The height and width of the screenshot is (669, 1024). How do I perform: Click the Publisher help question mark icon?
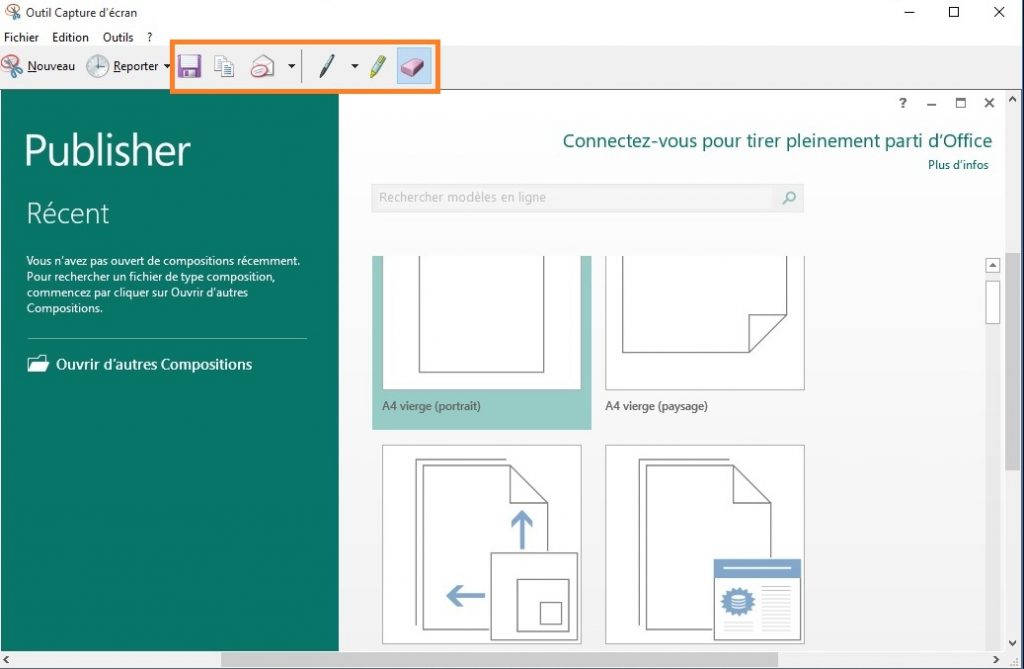[x=903, y=103]
